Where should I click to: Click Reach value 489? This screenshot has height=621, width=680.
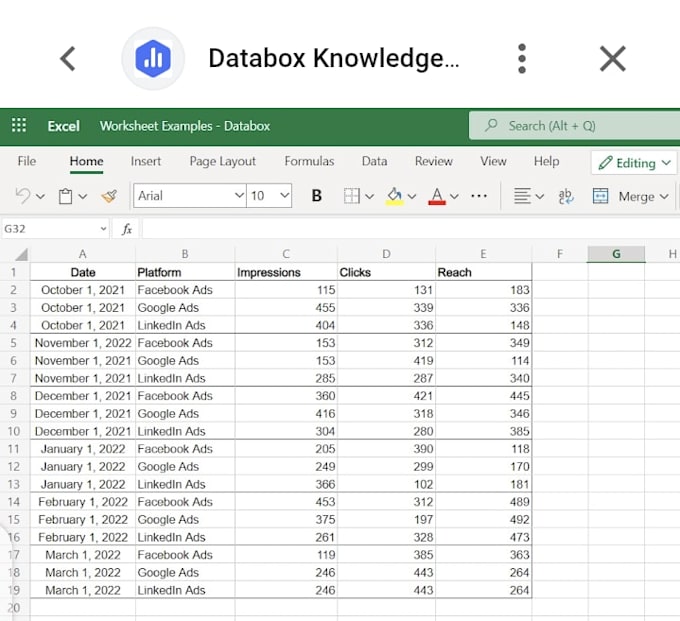484,502
